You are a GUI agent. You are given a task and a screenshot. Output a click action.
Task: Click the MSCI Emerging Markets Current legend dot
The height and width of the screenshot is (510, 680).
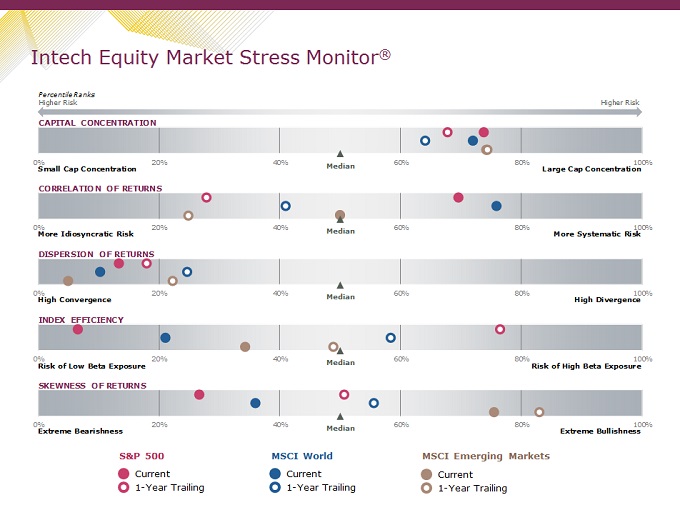pyautogui.click(x=427, y=474)
